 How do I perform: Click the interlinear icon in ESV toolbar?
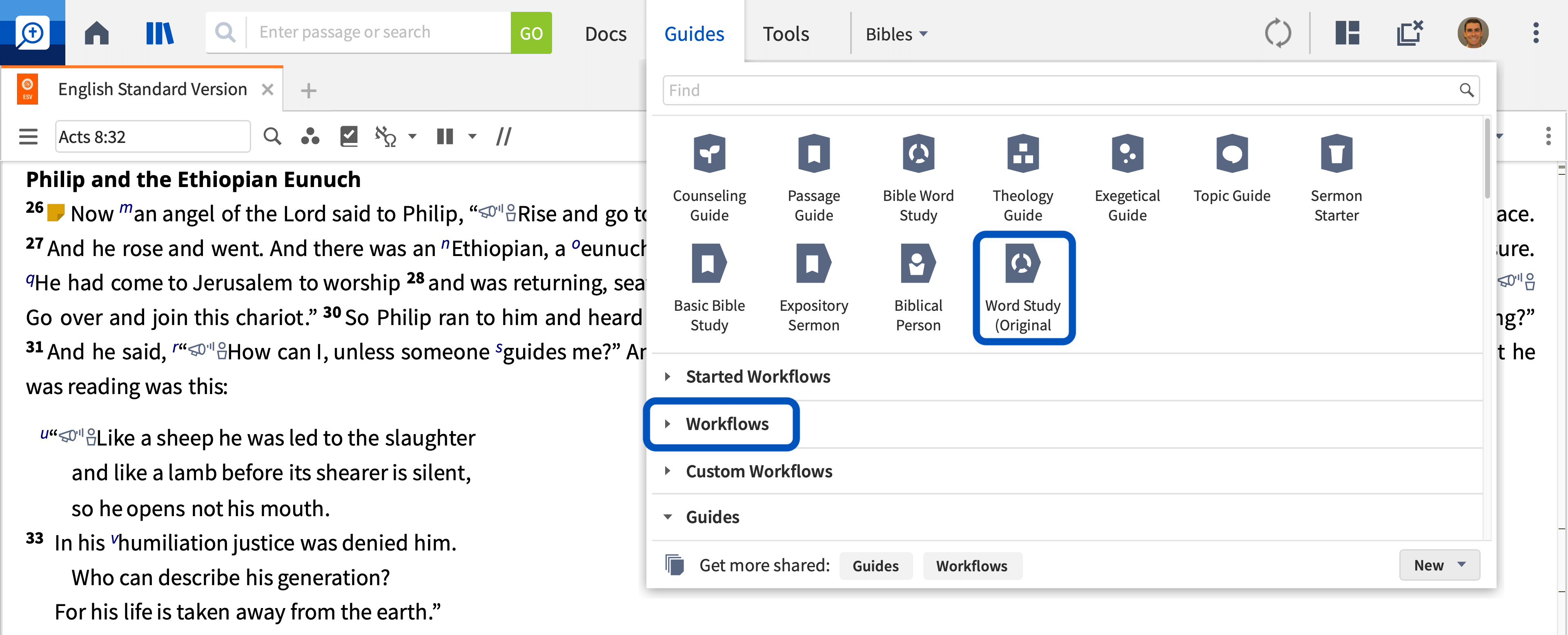point(386,136)
